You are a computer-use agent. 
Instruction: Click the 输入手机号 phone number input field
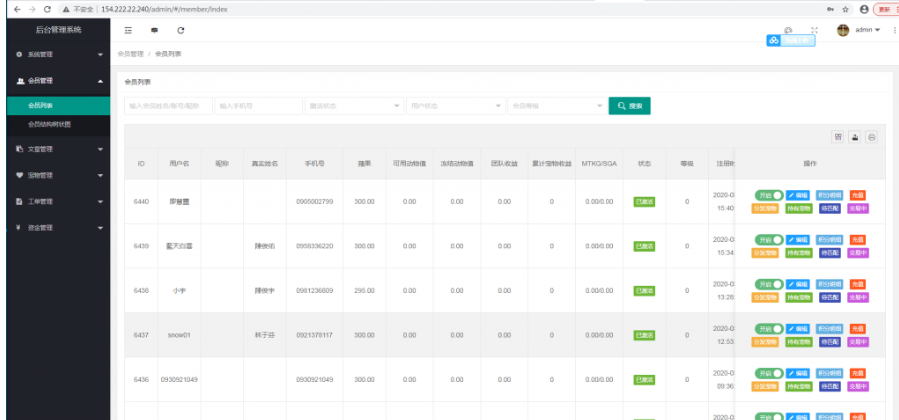pos(258,105)
